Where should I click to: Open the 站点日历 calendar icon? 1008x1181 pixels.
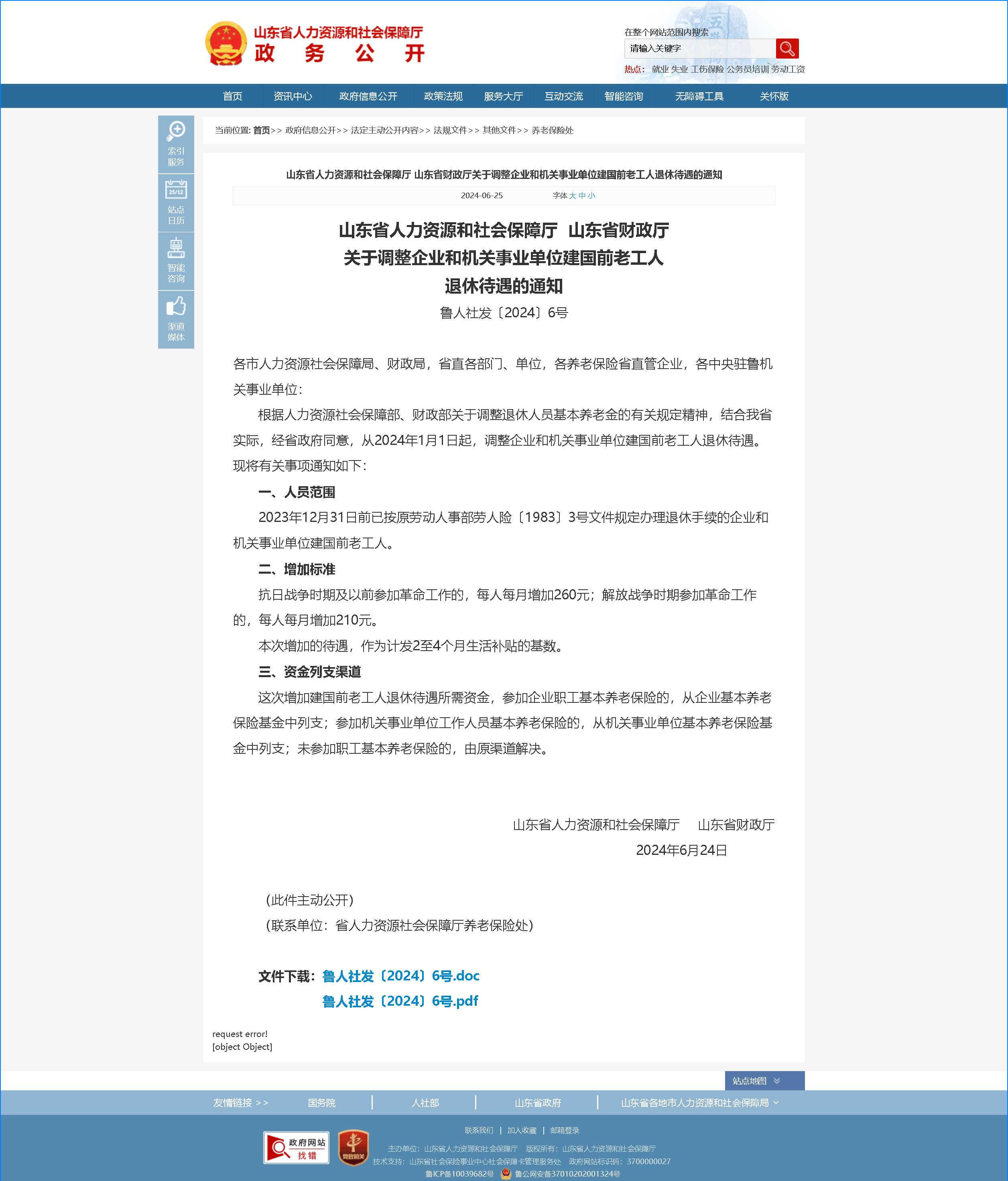pos(176,202)
